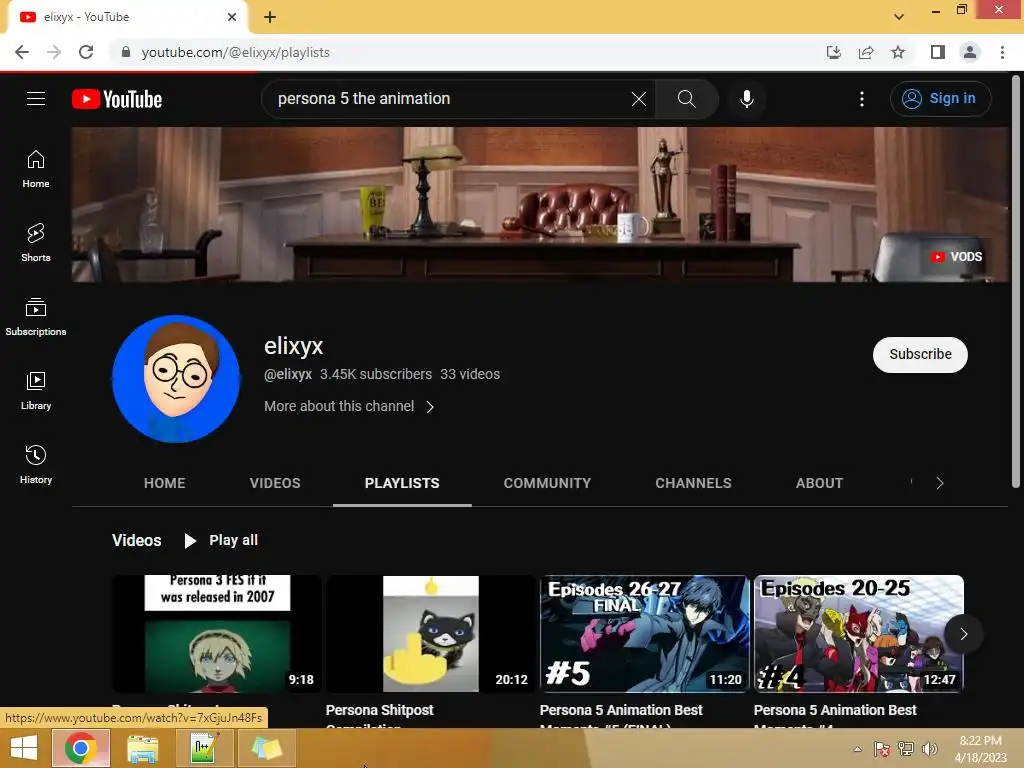Open the Persona 3 FES thumbnail

(217, 633)
